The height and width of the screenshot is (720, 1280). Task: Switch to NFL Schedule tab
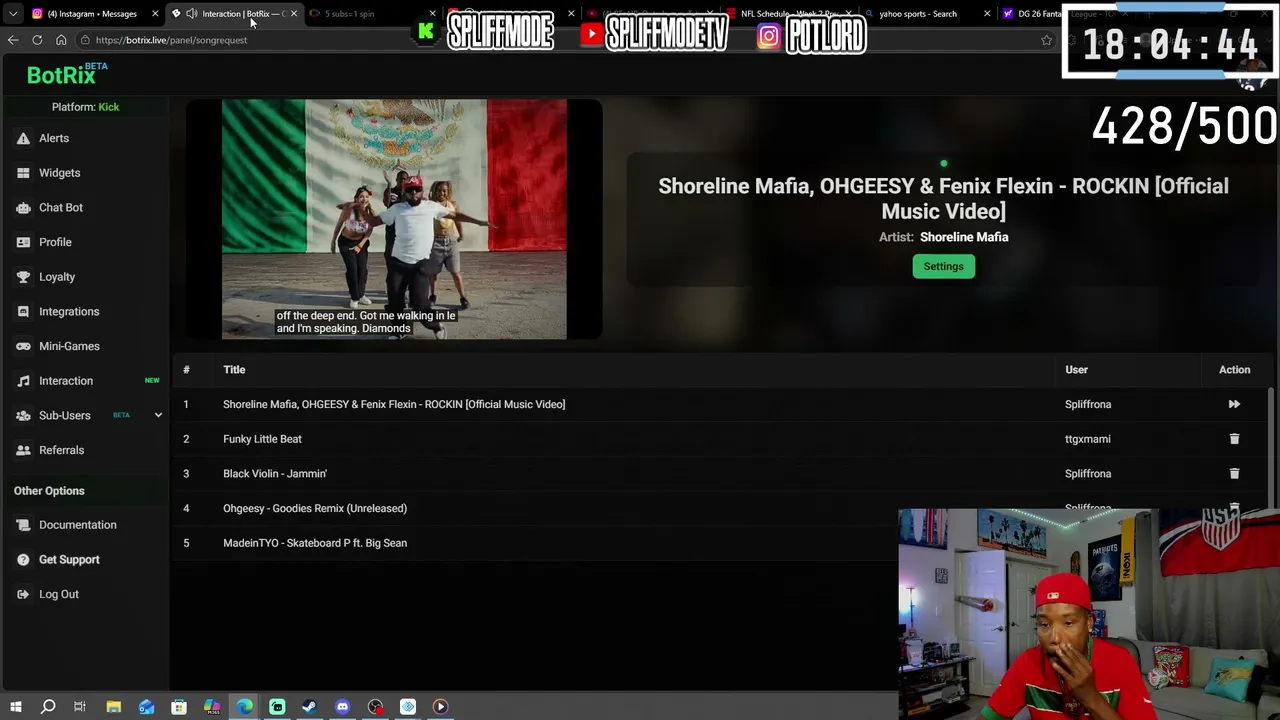[x=790, y=14]
